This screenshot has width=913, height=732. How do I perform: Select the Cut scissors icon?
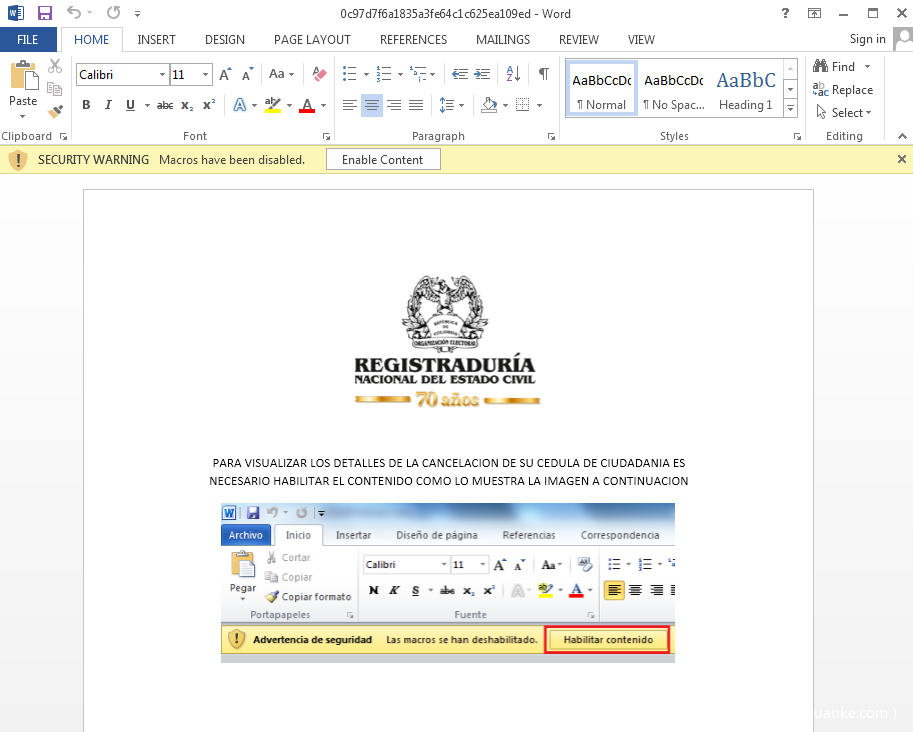point(55,66)
